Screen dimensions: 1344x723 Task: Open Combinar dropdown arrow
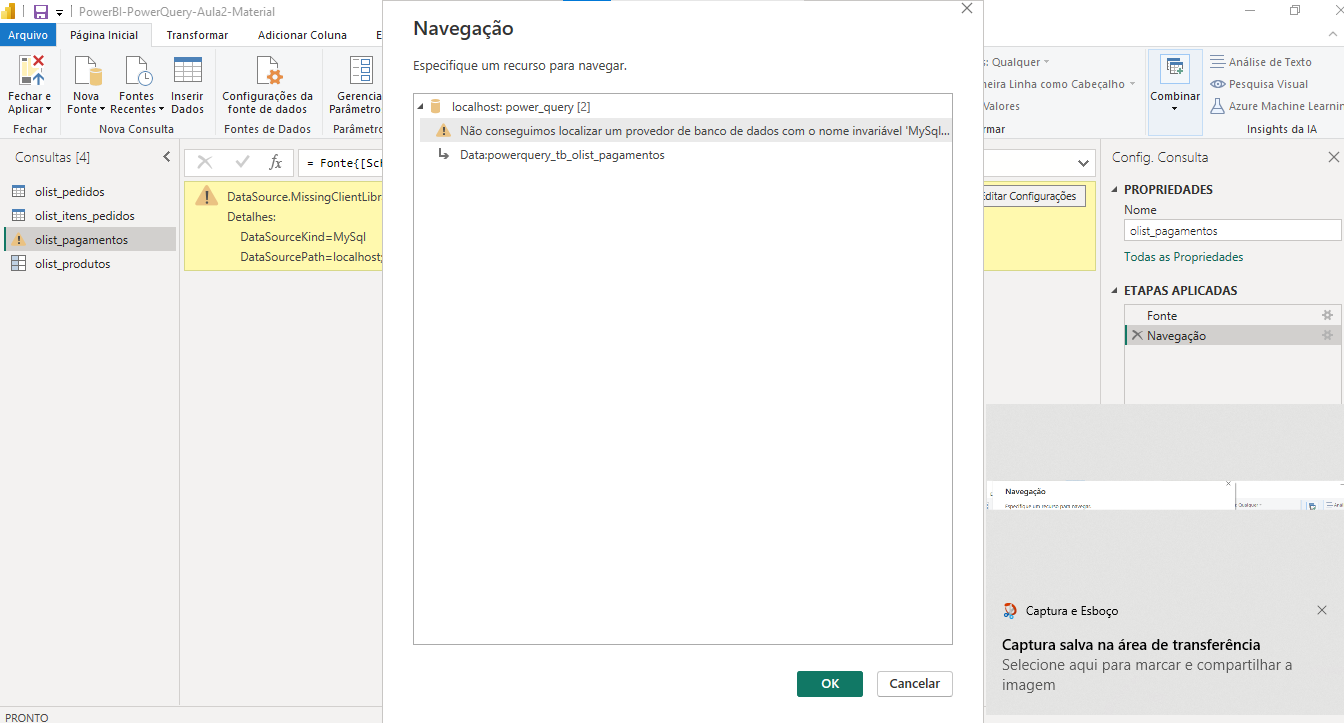coord(1174,108)
